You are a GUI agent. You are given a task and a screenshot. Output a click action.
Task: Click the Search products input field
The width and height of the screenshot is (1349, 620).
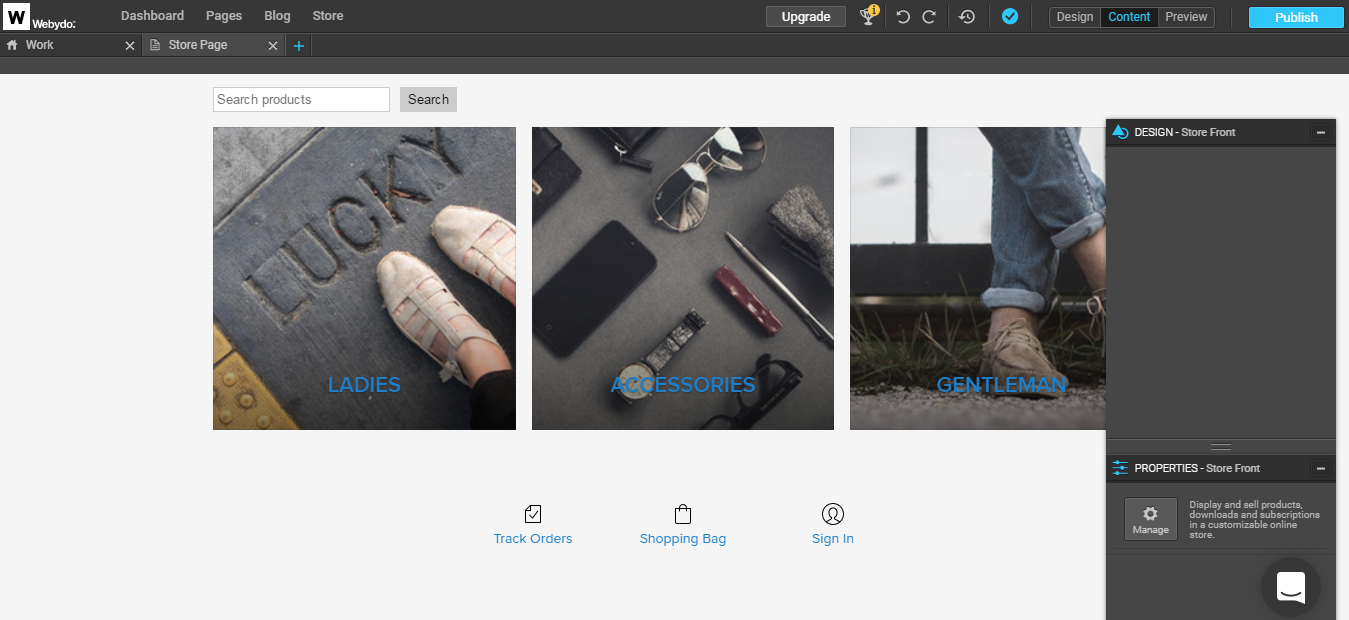pyautogui.click(x=301, y=99)
